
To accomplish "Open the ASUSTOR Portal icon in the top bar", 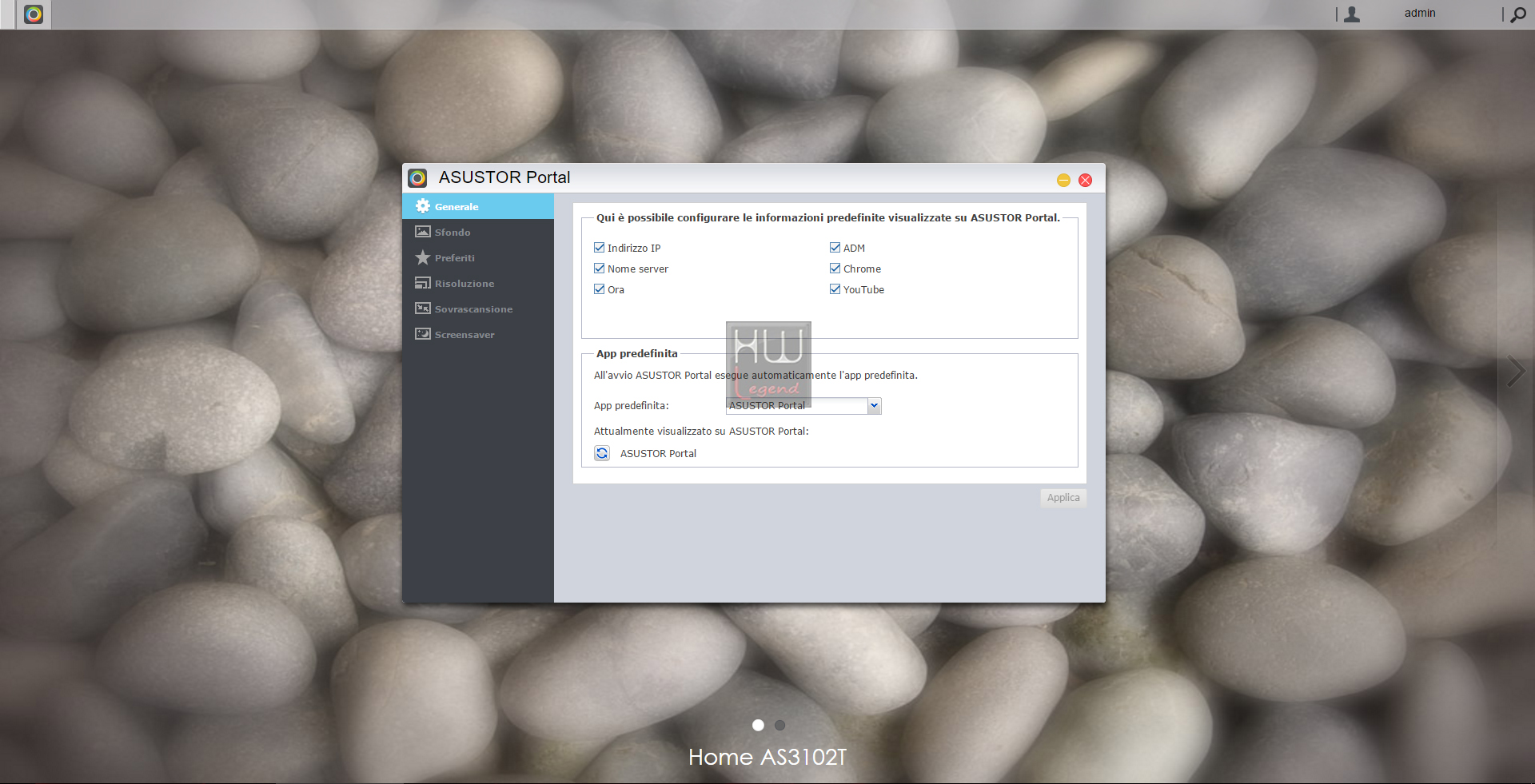I will 34,14.
